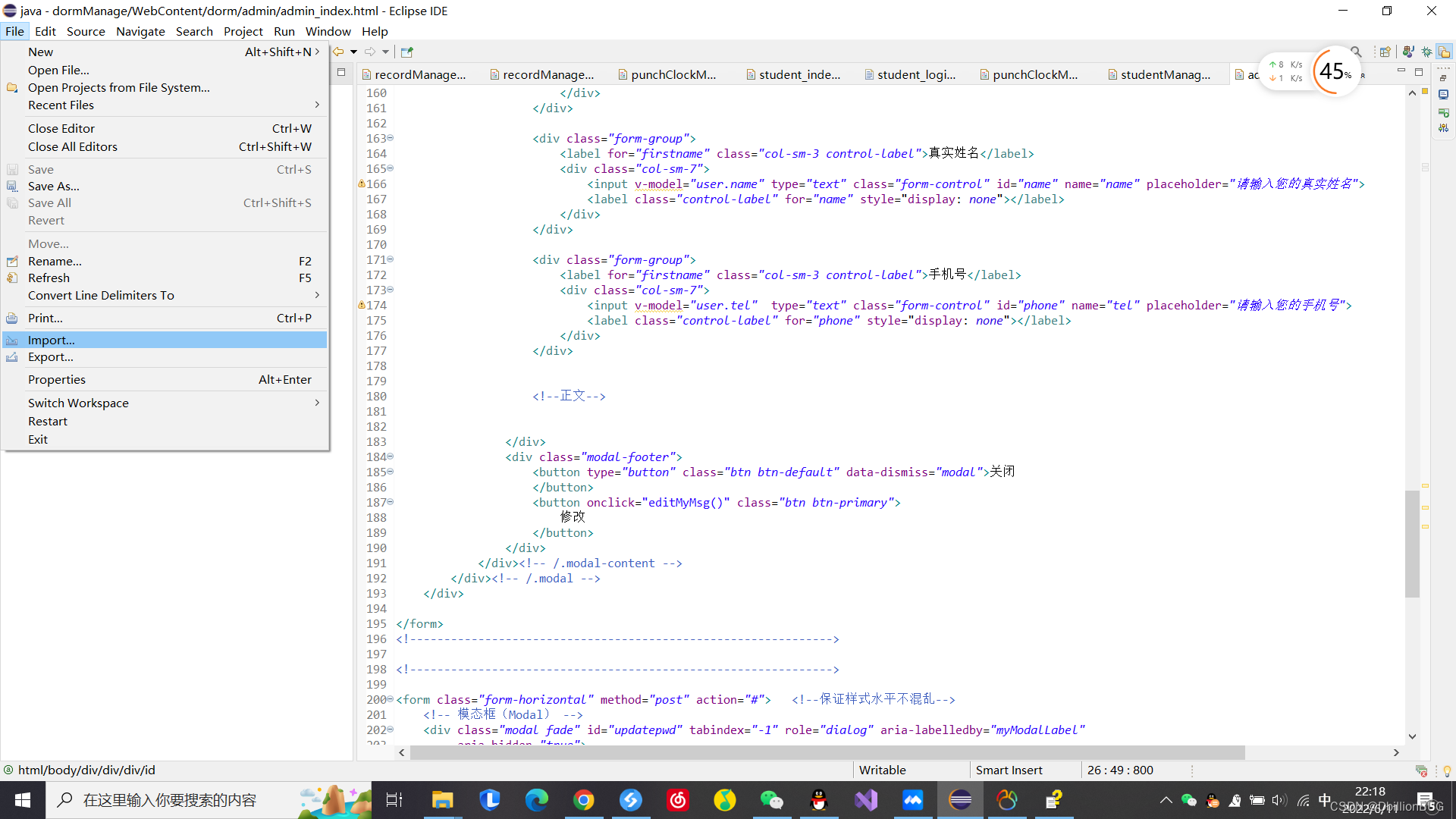The width and height of the screenshot is (1456, 819).
Task: Choose Export... from the File menu
Action: tap(165, 356)
